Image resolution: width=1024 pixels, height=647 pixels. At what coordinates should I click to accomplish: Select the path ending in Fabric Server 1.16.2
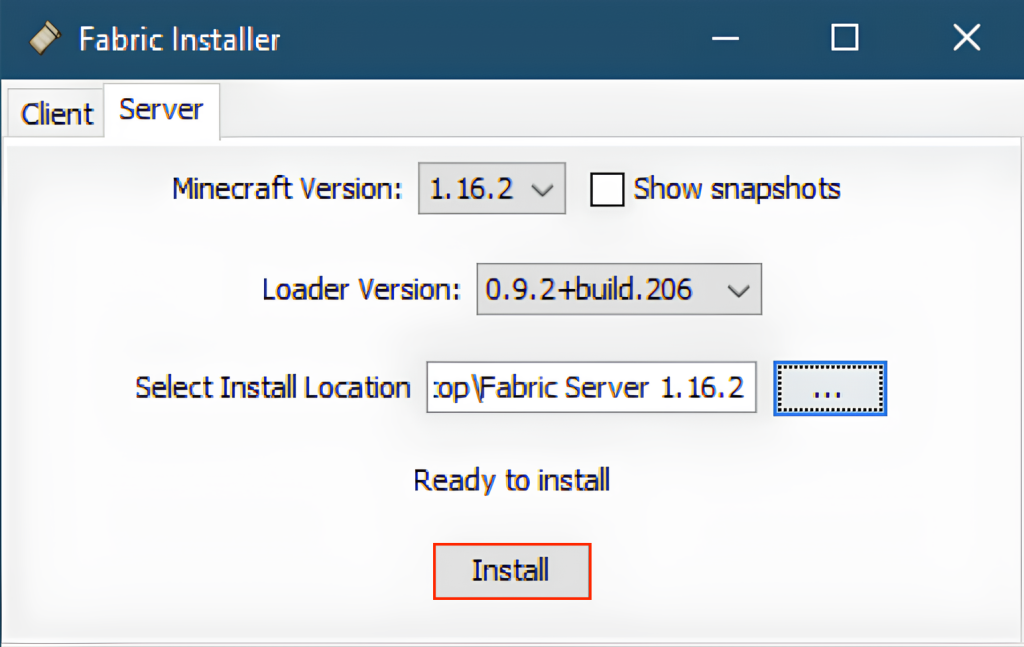pos(590,388)
